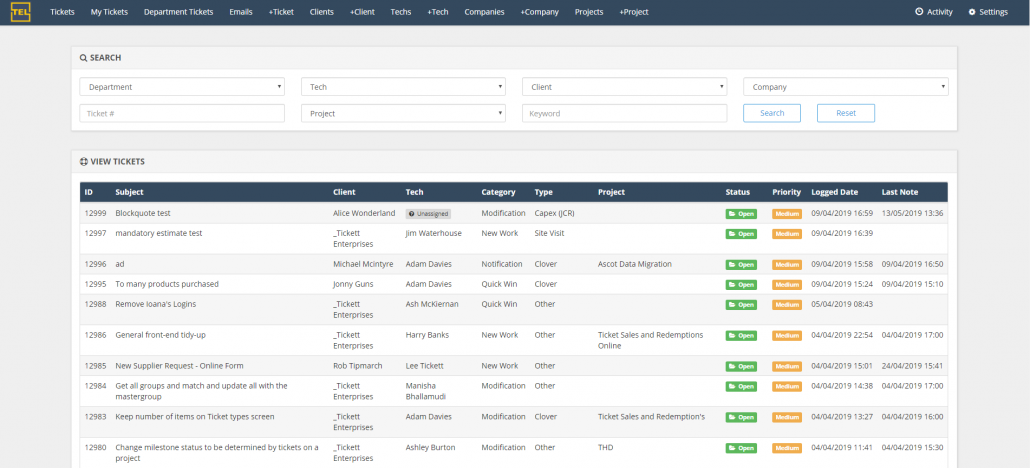Select +Ticket to add a ticket
The height and width of the screenshot is (468, 1030).
point(281,12)
